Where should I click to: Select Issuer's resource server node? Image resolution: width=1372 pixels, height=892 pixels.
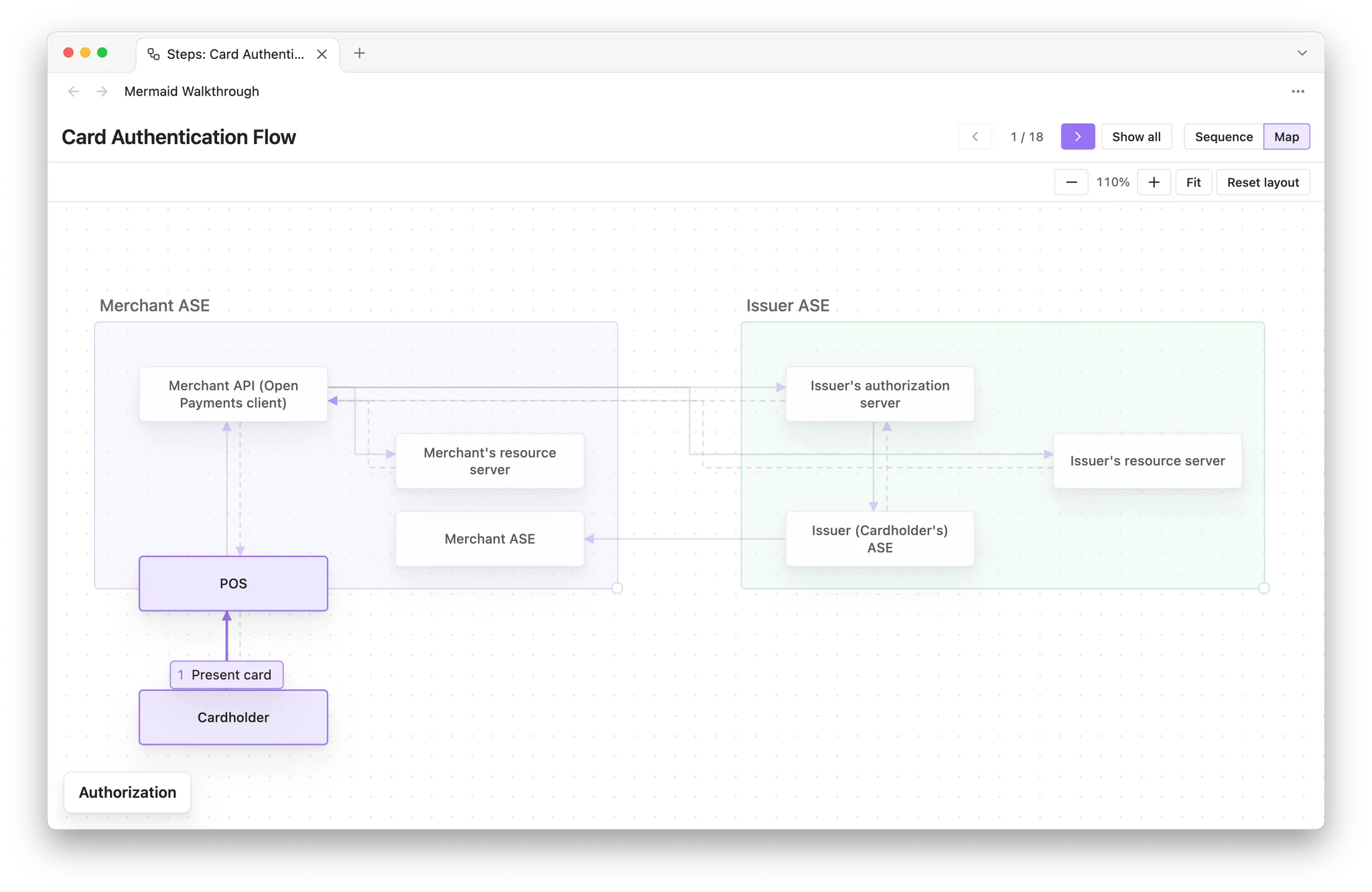point(1148,461)
